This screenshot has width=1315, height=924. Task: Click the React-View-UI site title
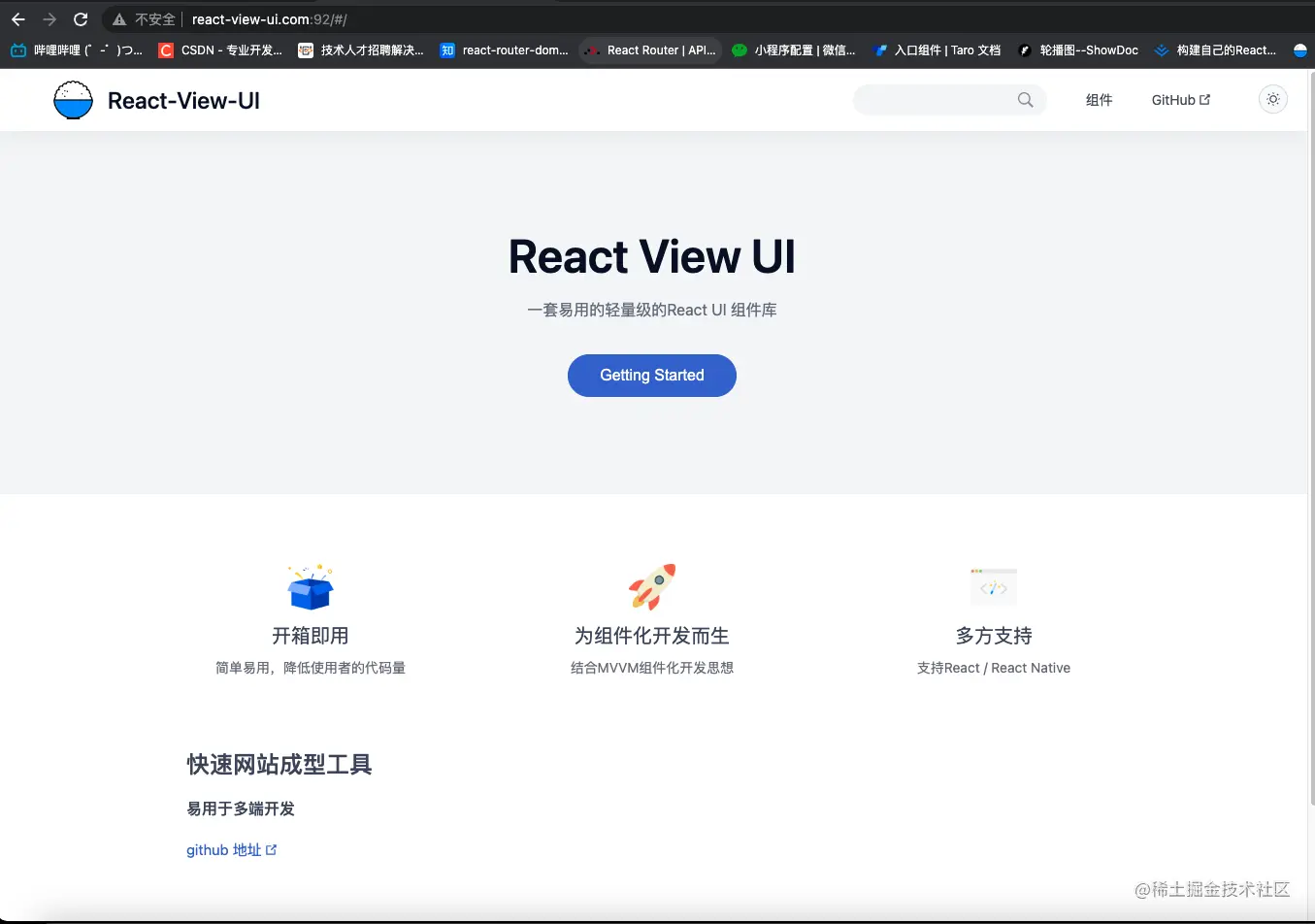pyautogui.click(x=183, y=100)
